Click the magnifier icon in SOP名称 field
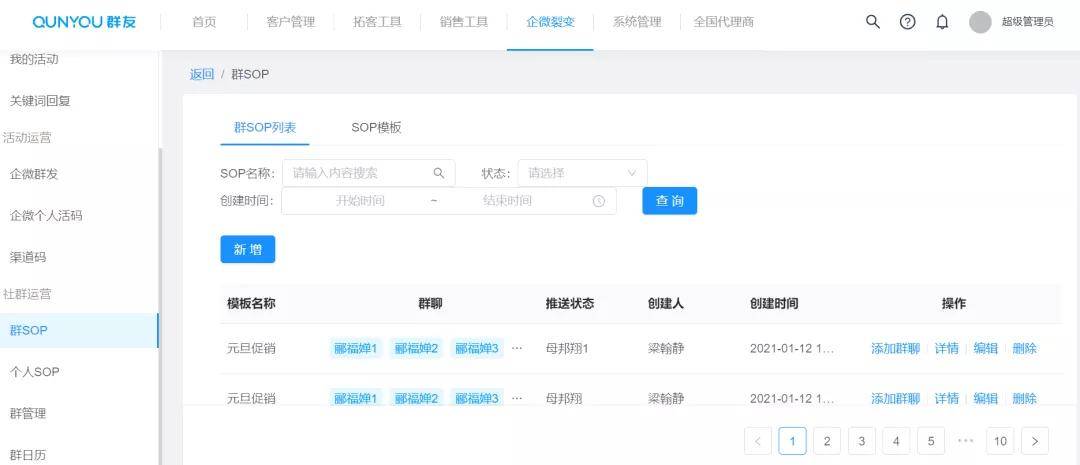Screen dimensions: 1080x465 tap(439, 173)
